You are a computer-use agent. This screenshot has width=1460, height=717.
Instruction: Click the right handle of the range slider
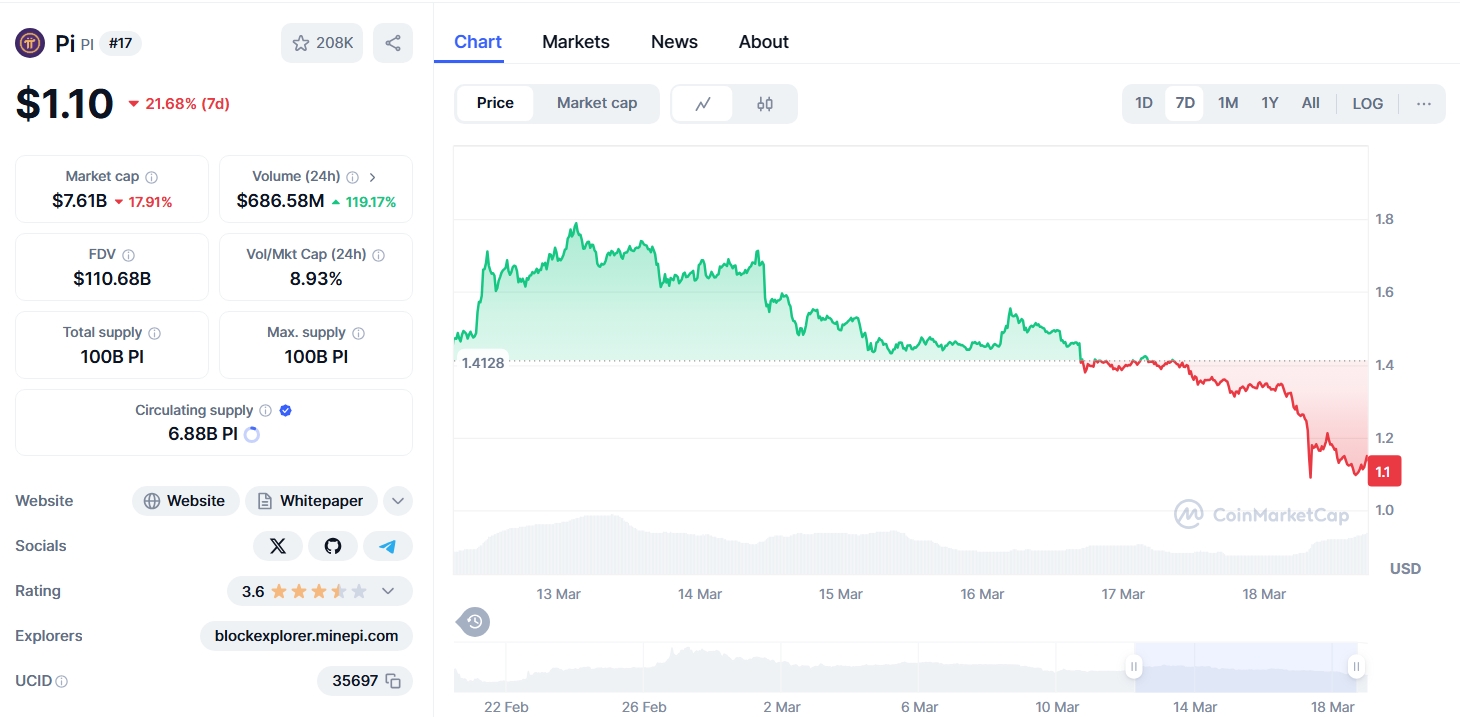point(1356,666)
